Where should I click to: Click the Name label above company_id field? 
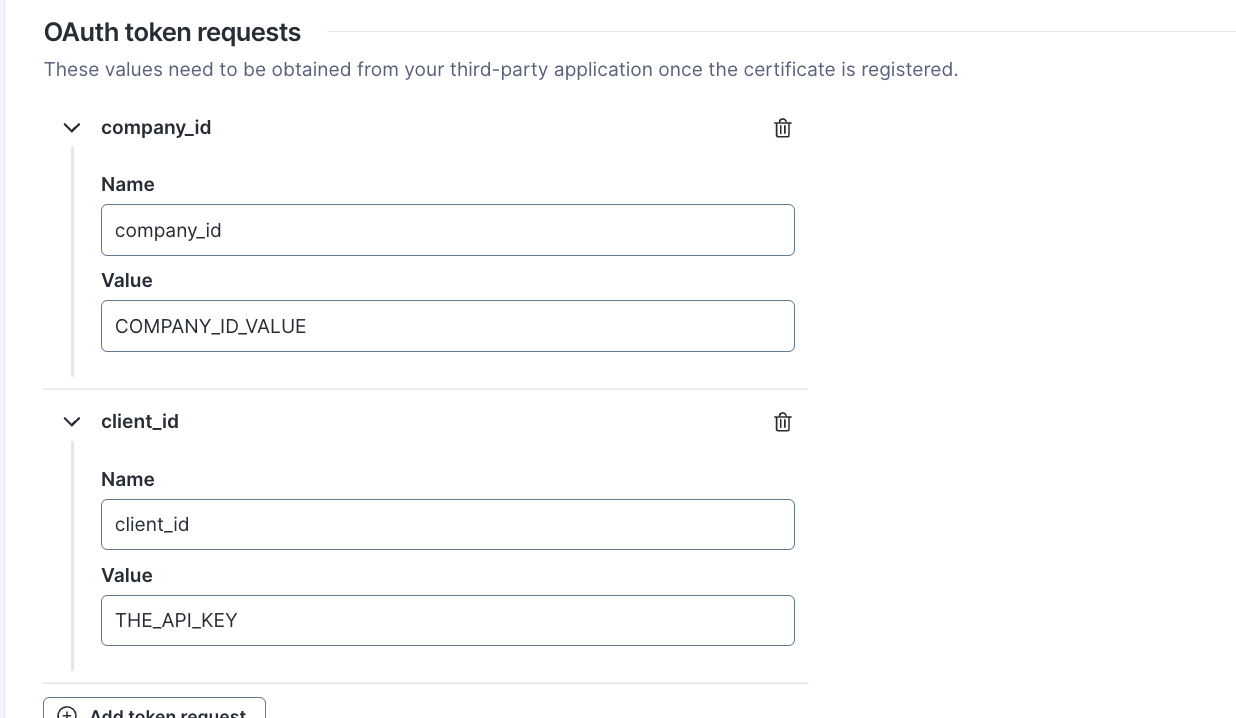tap(128, 185)
